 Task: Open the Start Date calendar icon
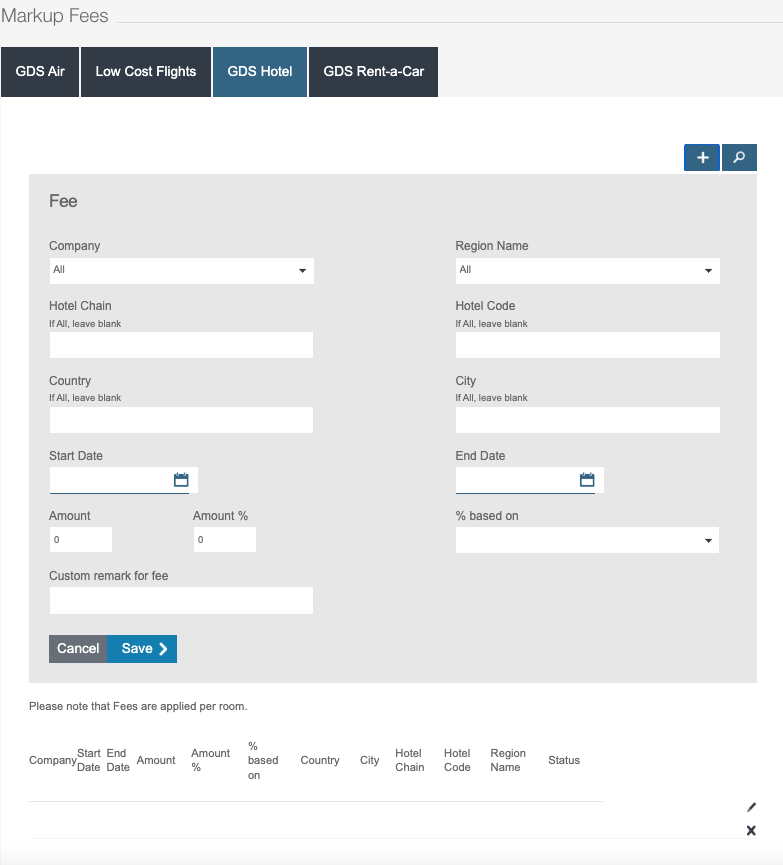pyautogui.click(x=181, y=480)
